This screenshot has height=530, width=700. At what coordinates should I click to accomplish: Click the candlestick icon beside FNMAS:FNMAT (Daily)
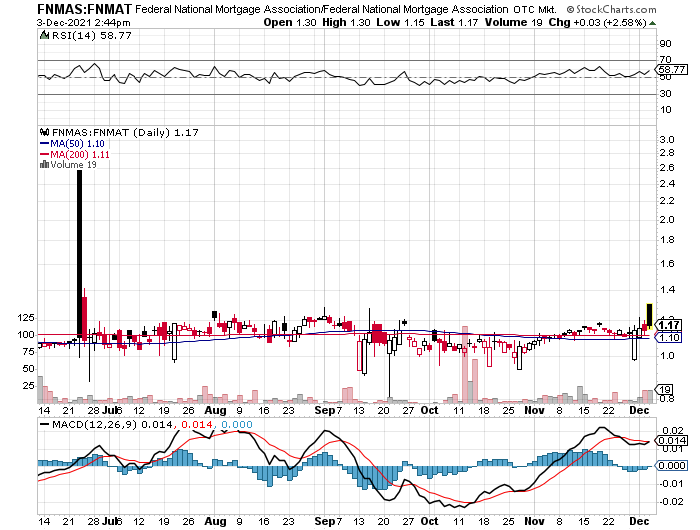[44, 132]
